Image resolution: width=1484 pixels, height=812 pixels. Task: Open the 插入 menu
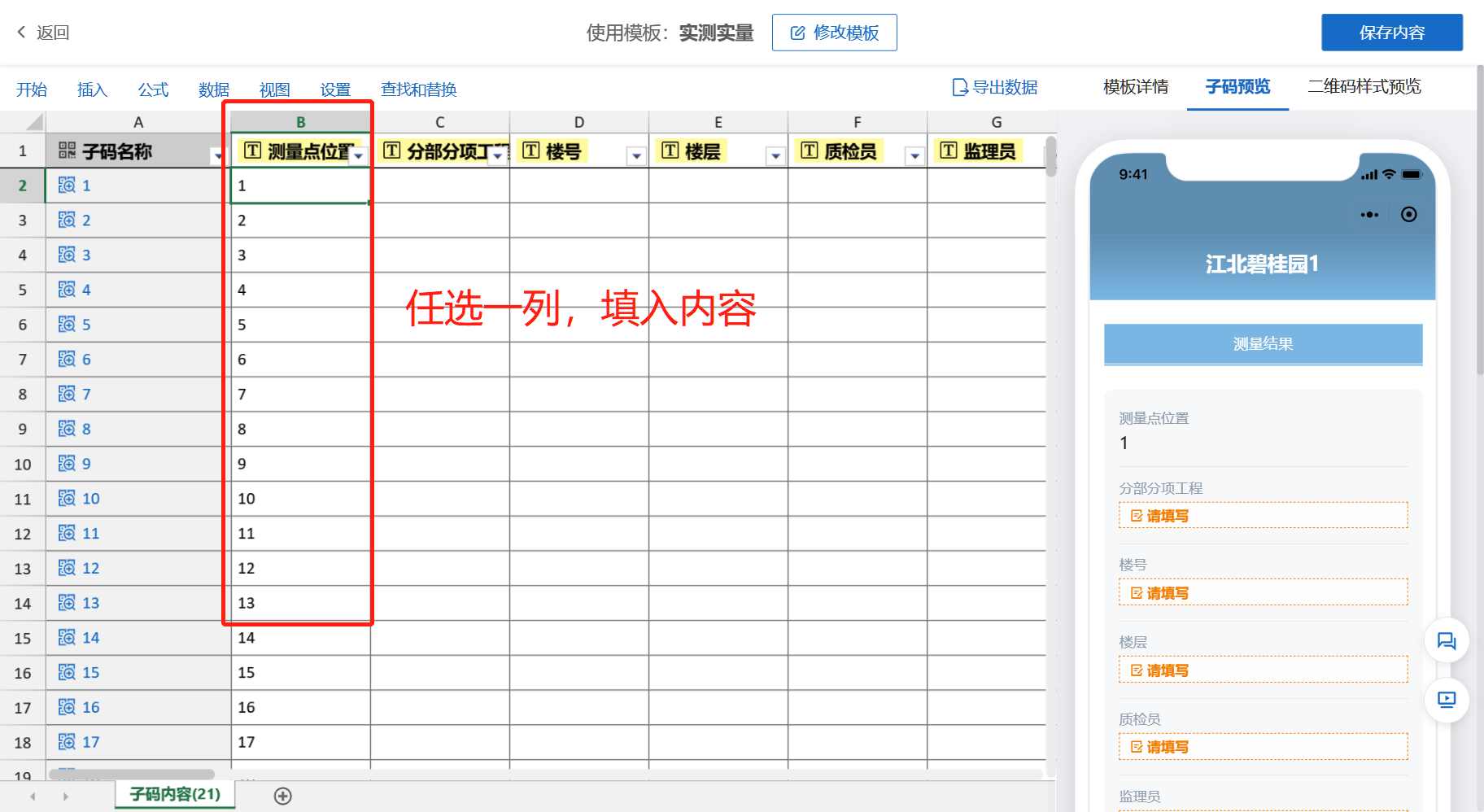pos(92,89)
